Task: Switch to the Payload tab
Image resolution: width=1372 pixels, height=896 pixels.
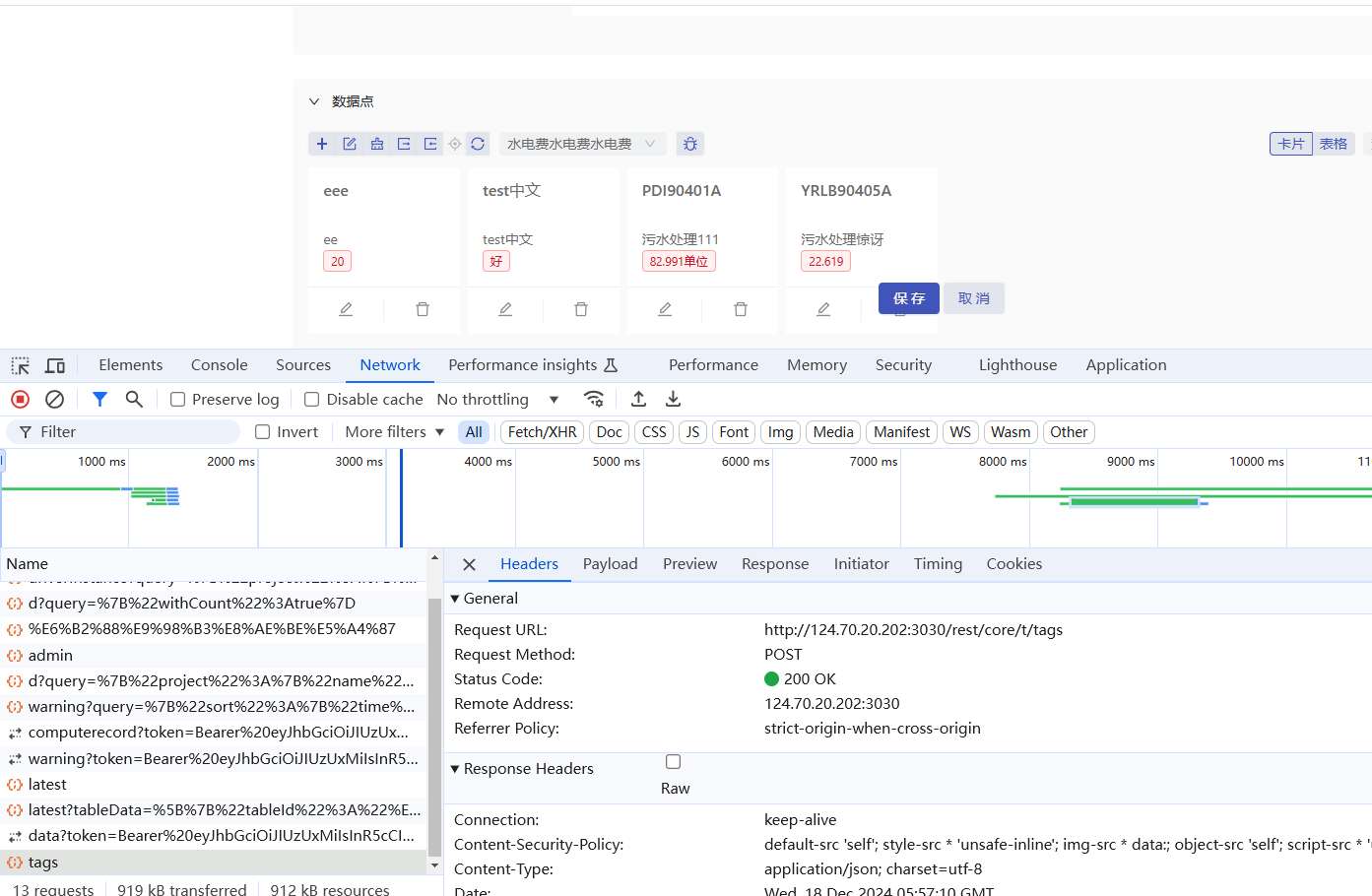Action: click(x=611, y=564)
